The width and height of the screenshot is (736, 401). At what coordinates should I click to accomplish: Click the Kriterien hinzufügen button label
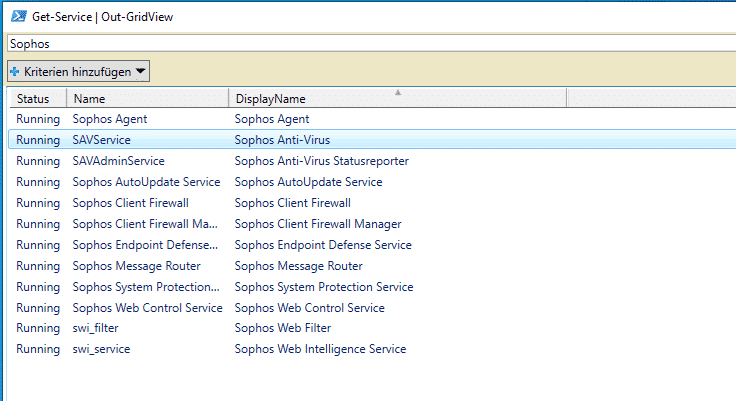point(77,72)
